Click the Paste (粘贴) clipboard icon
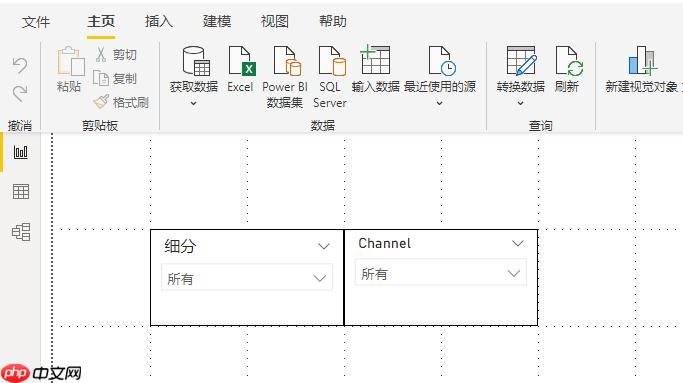Screen dimensions: 683x383 71,61
